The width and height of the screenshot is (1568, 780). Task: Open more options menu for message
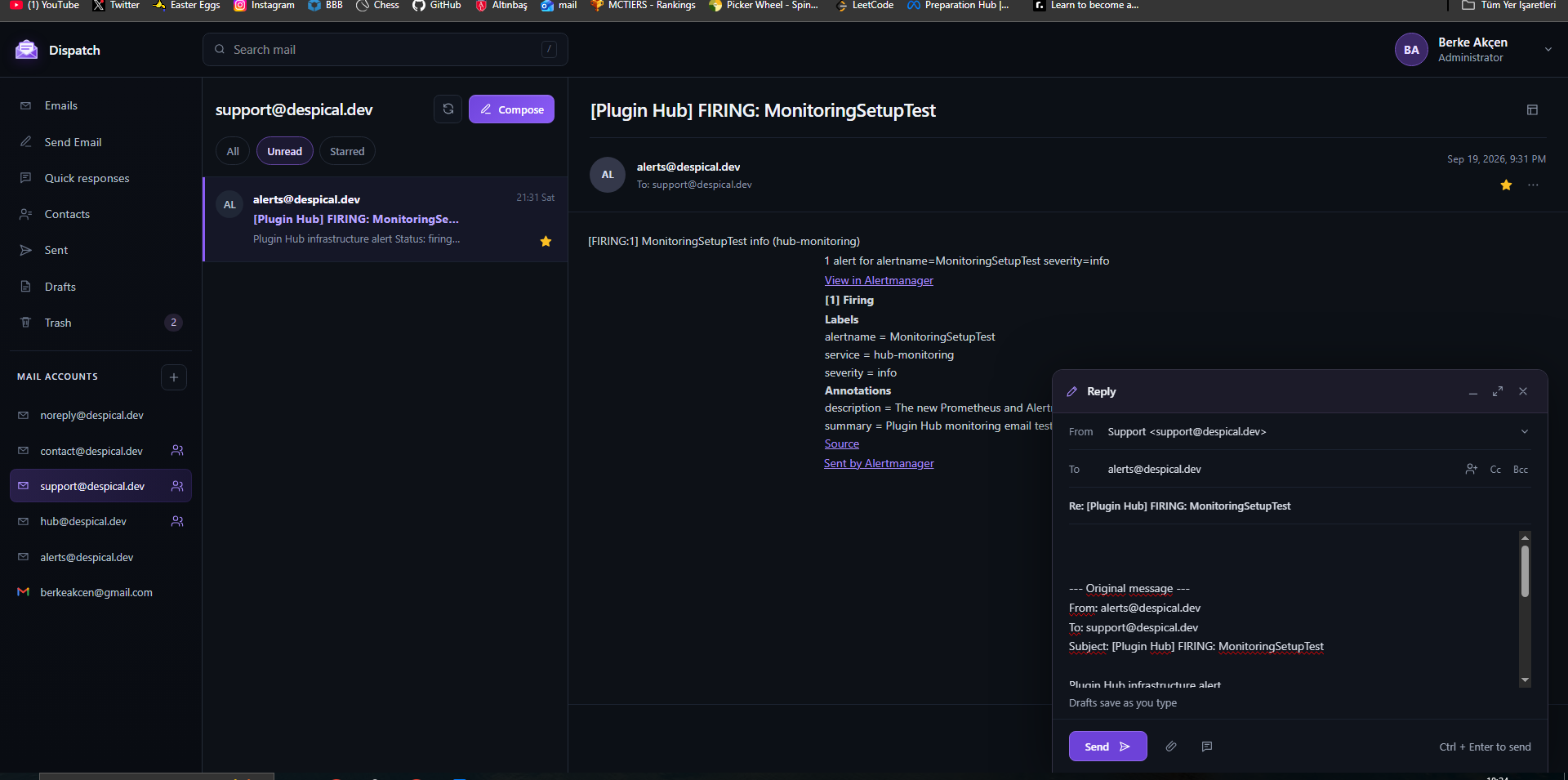tap(1533, 185)
